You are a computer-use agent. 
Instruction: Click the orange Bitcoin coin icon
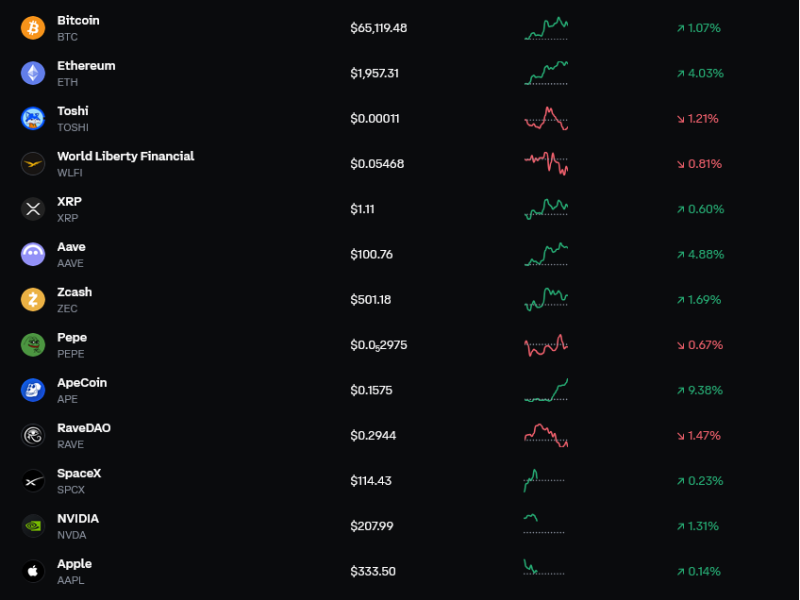click(33, 28)
